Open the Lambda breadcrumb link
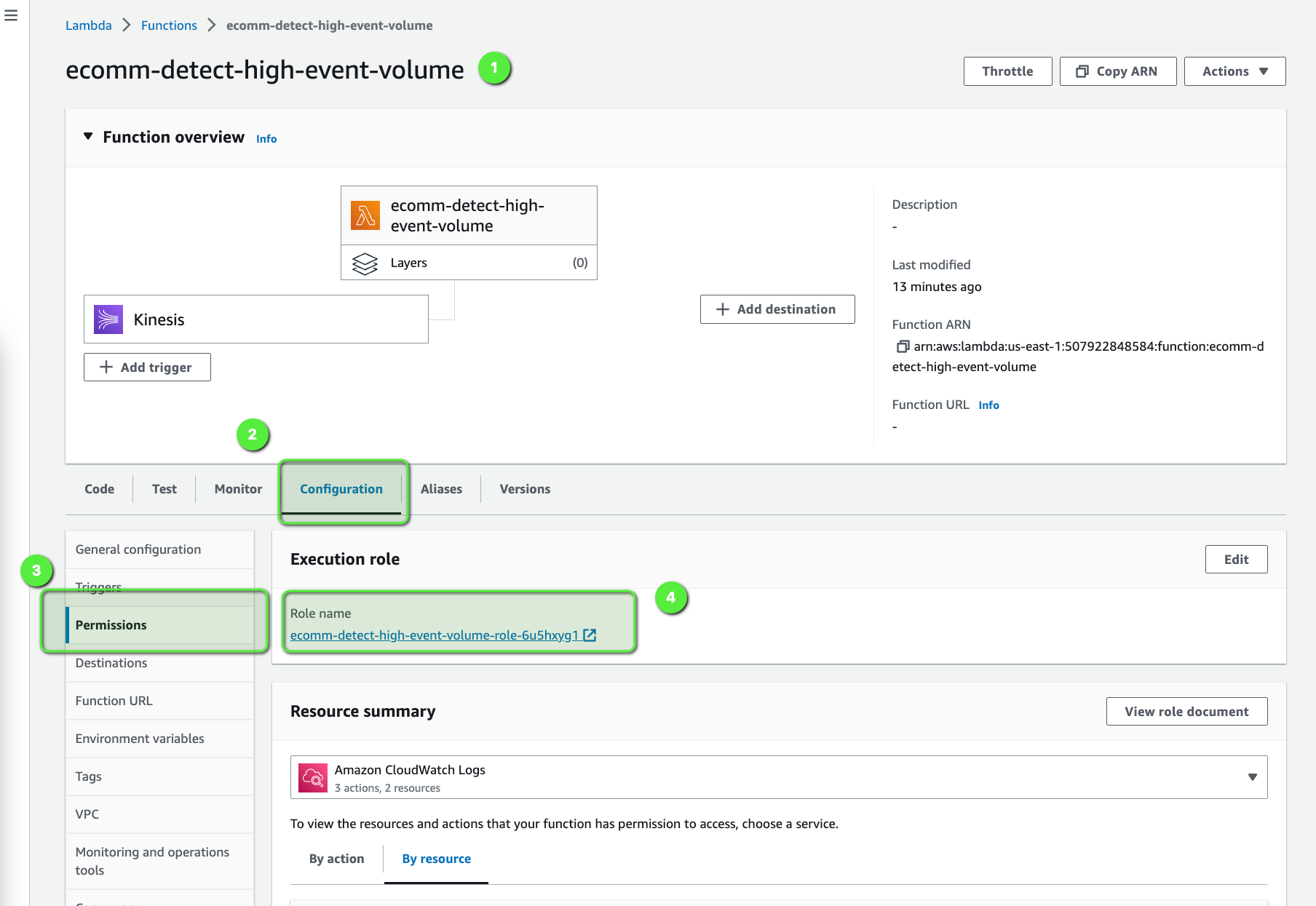Screen dimensions: 1316x906 click(89, 25)
